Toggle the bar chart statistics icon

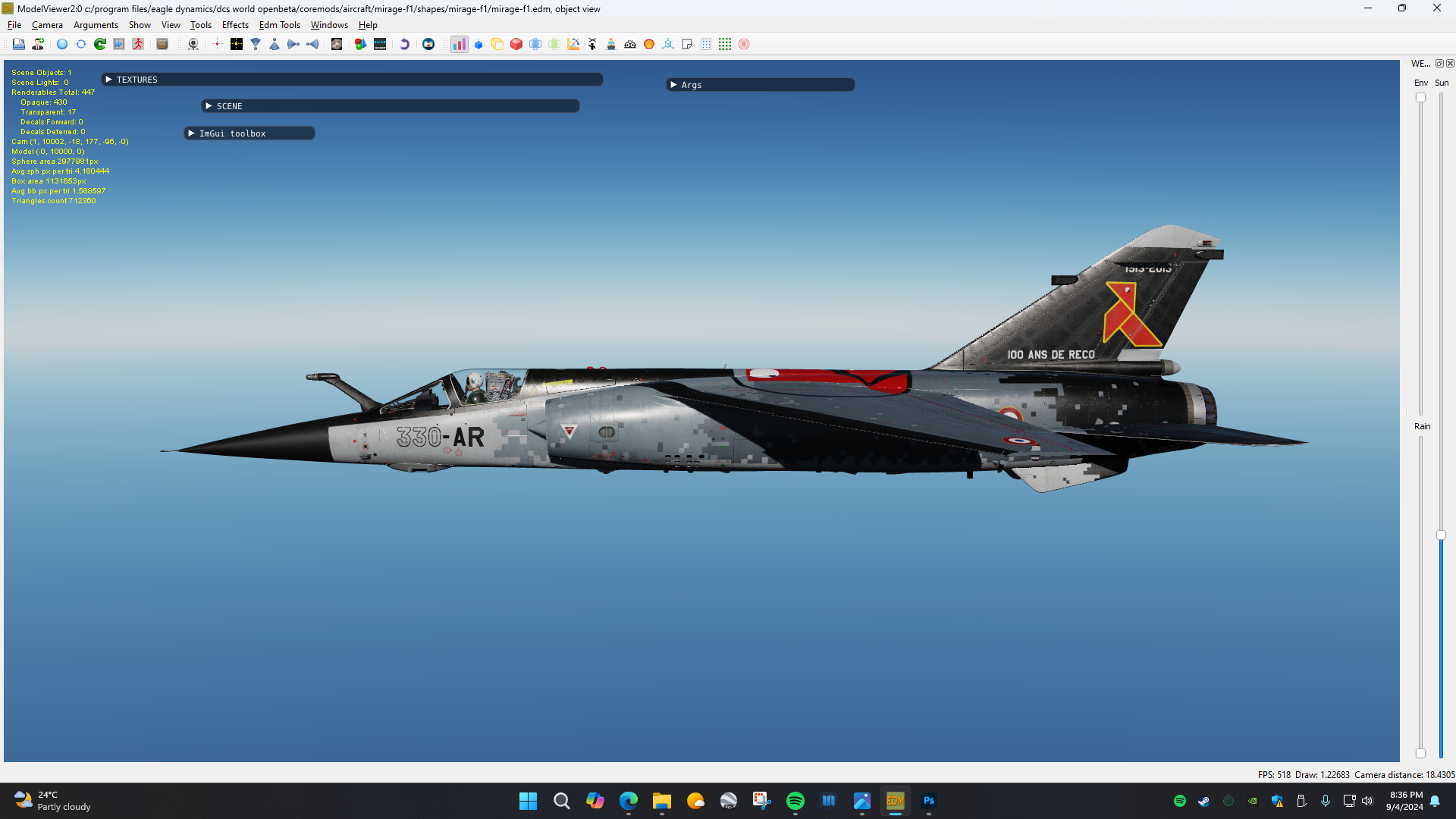[460, 44]
